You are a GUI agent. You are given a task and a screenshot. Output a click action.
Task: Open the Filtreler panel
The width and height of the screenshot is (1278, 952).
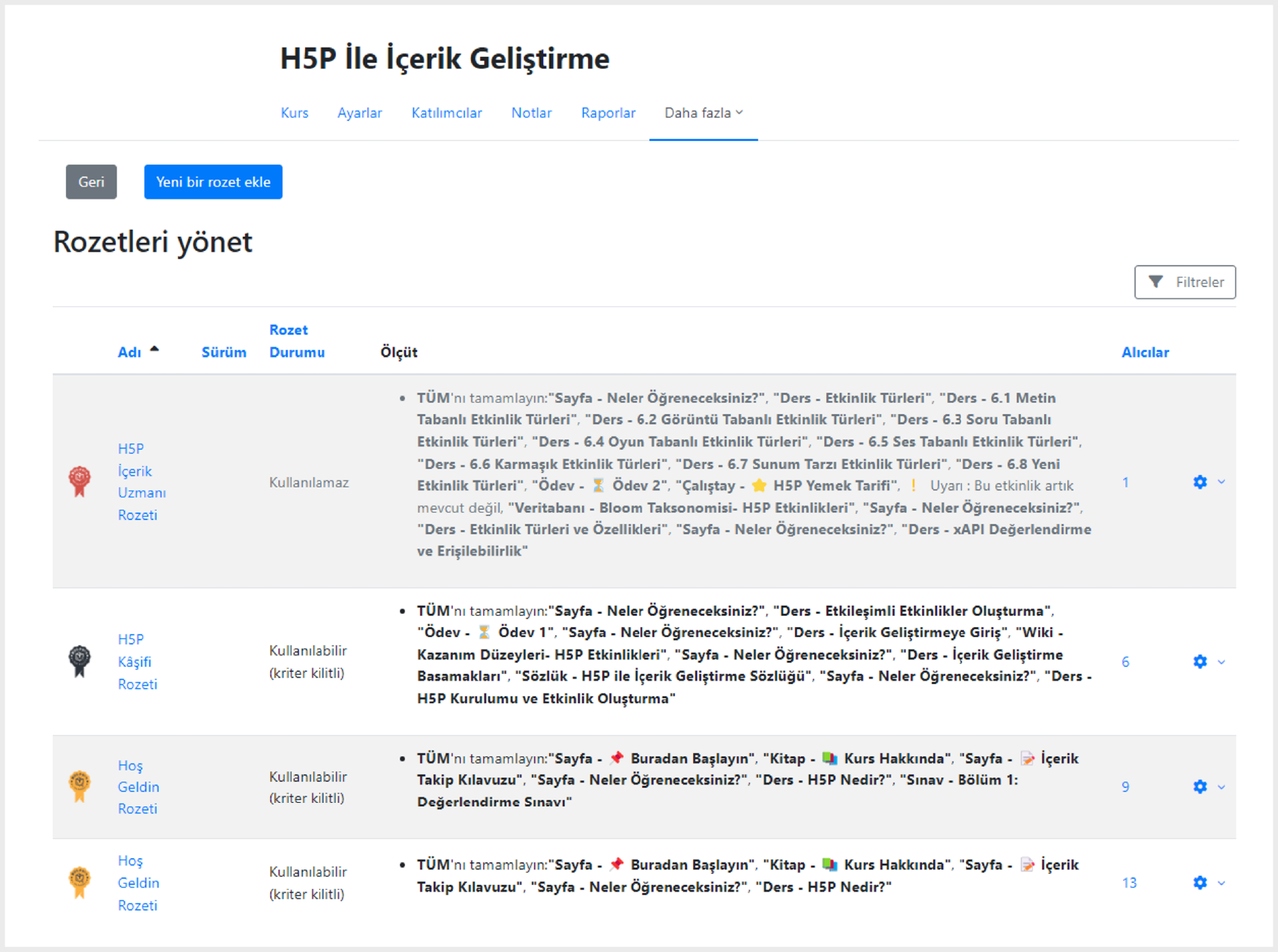coord(1185,282)
